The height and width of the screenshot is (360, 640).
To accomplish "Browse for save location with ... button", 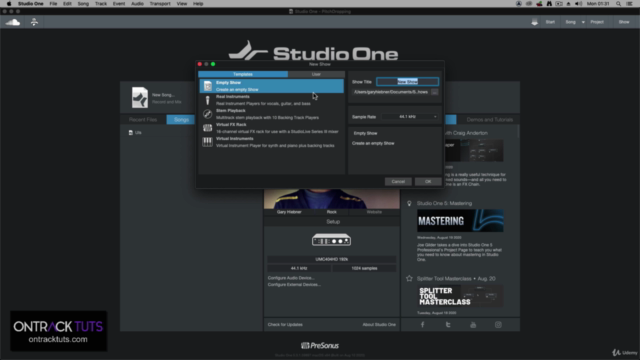I will [x=435, y=92].
